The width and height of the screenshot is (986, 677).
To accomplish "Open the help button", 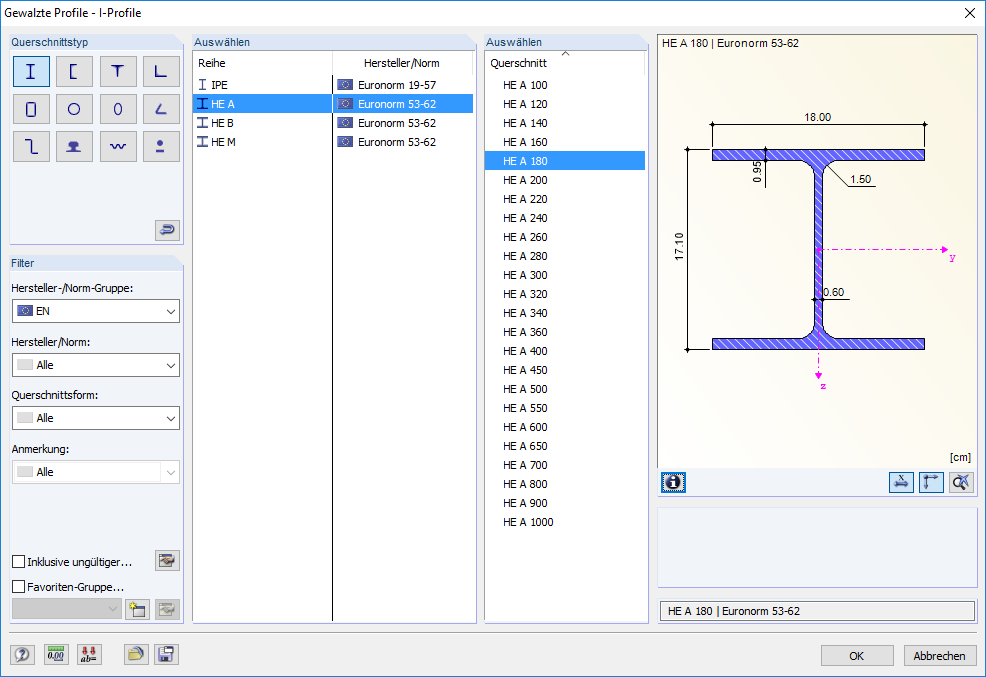I will tap(22, 654).
